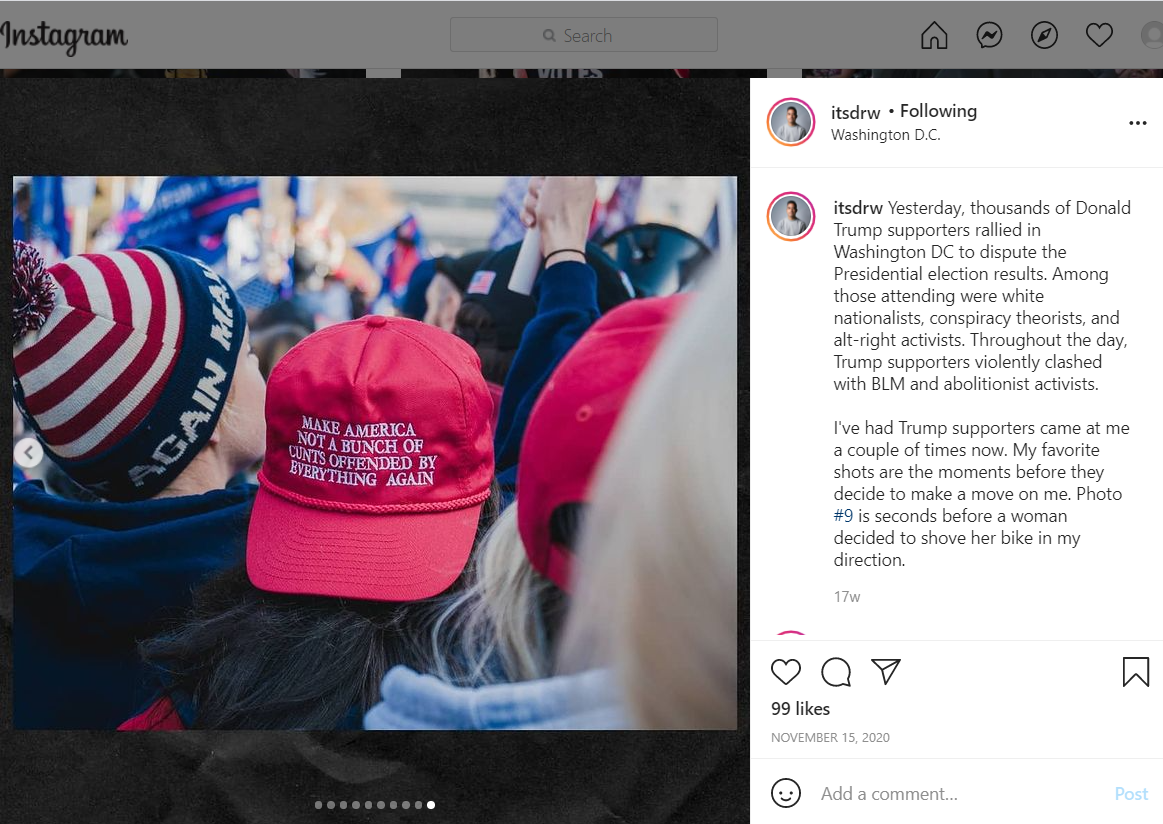
Task: Click the comment speech bubble icon
Action: coord(836,672)
